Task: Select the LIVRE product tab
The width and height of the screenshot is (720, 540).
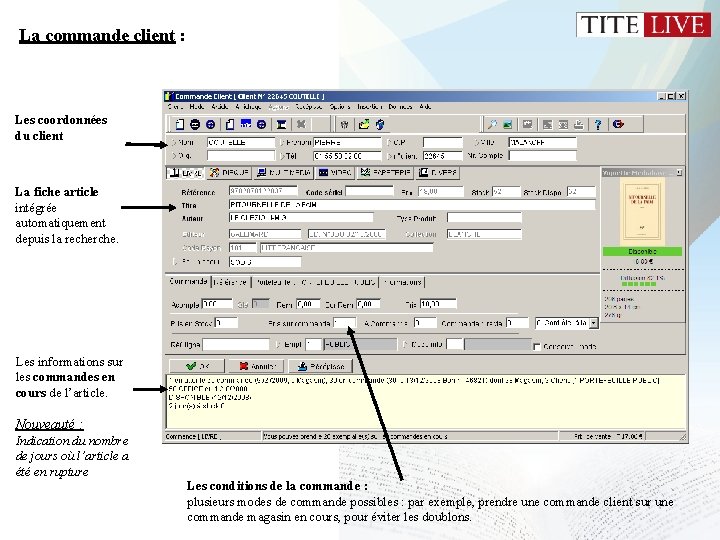Action: 185,173
